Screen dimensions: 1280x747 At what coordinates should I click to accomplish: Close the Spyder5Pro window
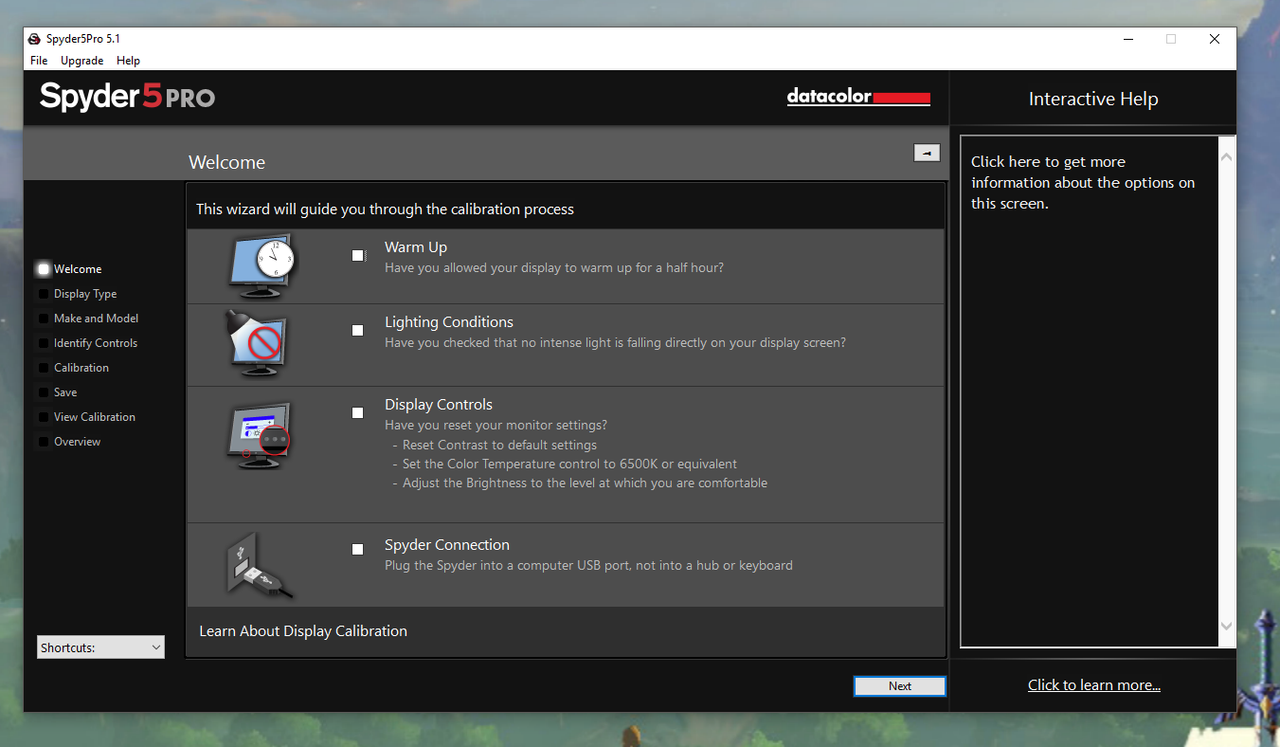(x=1214, y=39)
